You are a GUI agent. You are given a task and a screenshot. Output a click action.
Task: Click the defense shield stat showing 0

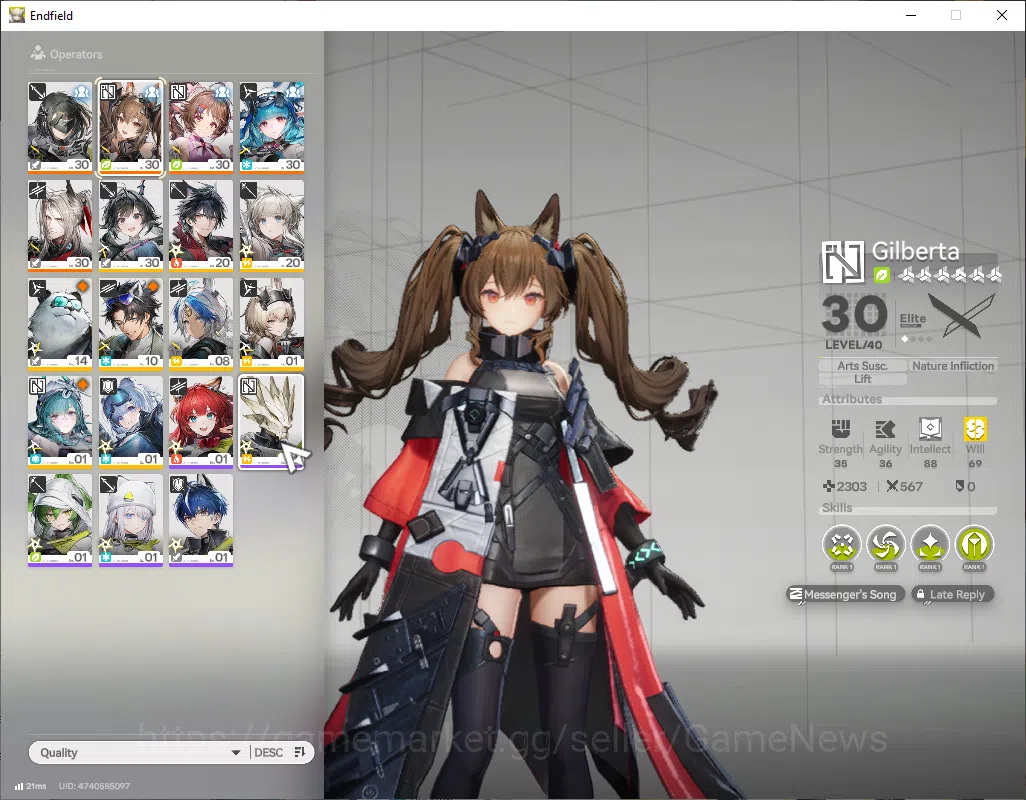click(x=965, y=487)
